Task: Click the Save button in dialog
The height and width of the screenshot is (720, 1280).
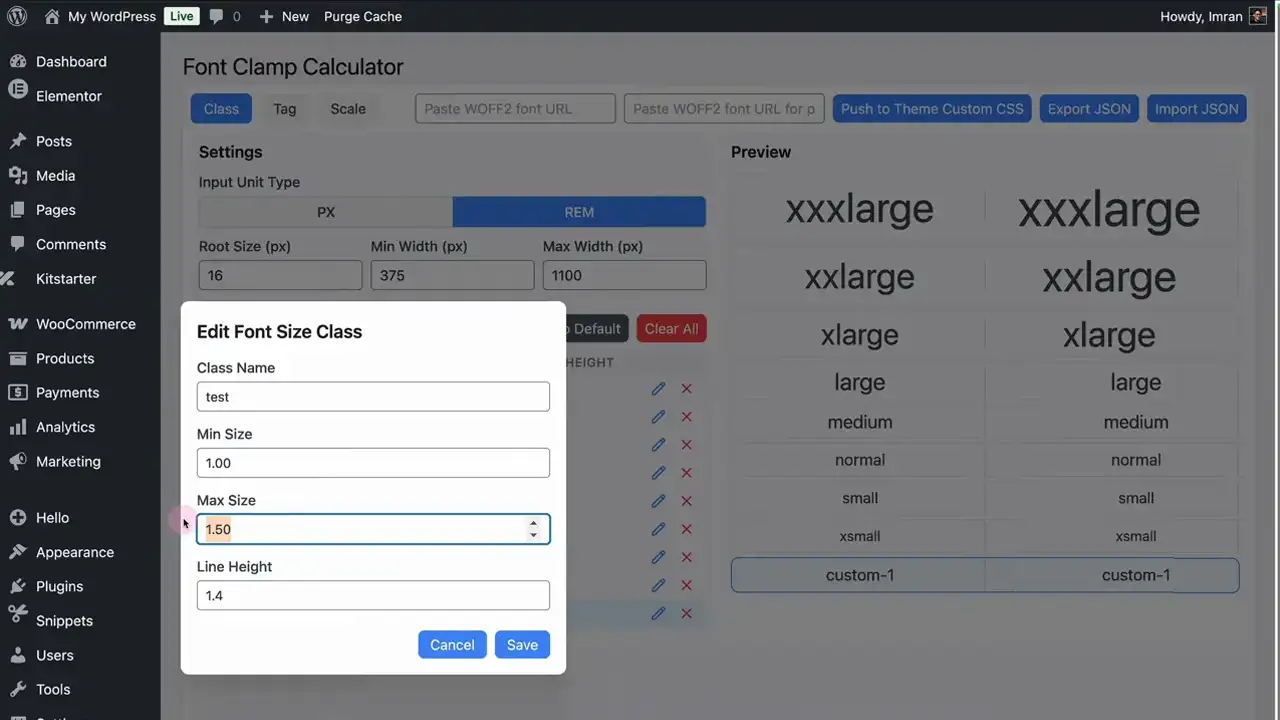Action: [522, 645]
